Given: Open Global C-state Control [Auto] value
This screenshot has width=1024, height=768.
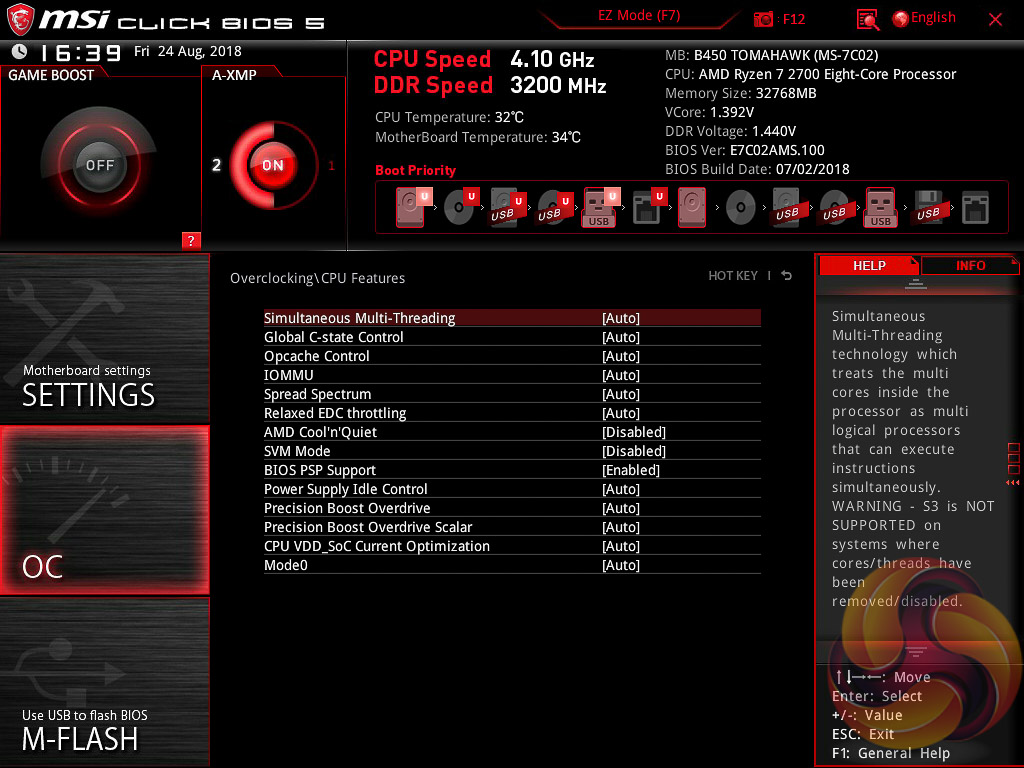Looking at the screenshot, I should pyautogui.click(x=620, y=337).
